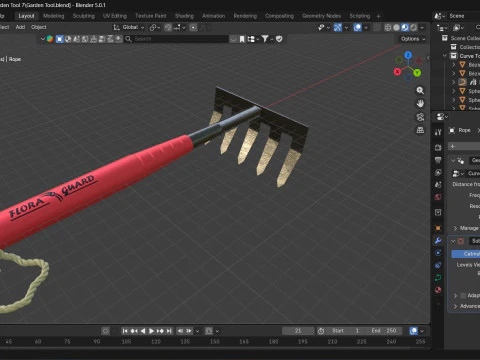Toggle proportional editing button
This screenshot has height=360, width=480.
click(x=193, y=27)
